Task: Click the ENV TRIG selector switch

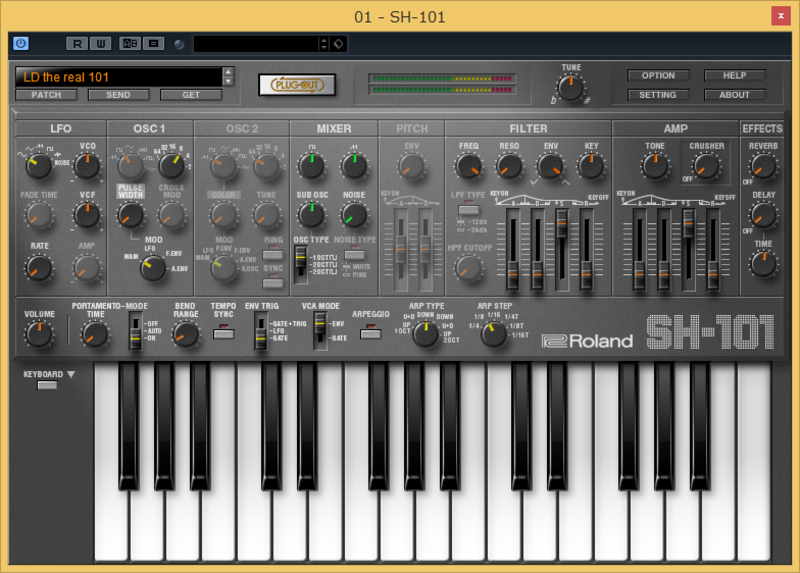Action: [260, 331]
